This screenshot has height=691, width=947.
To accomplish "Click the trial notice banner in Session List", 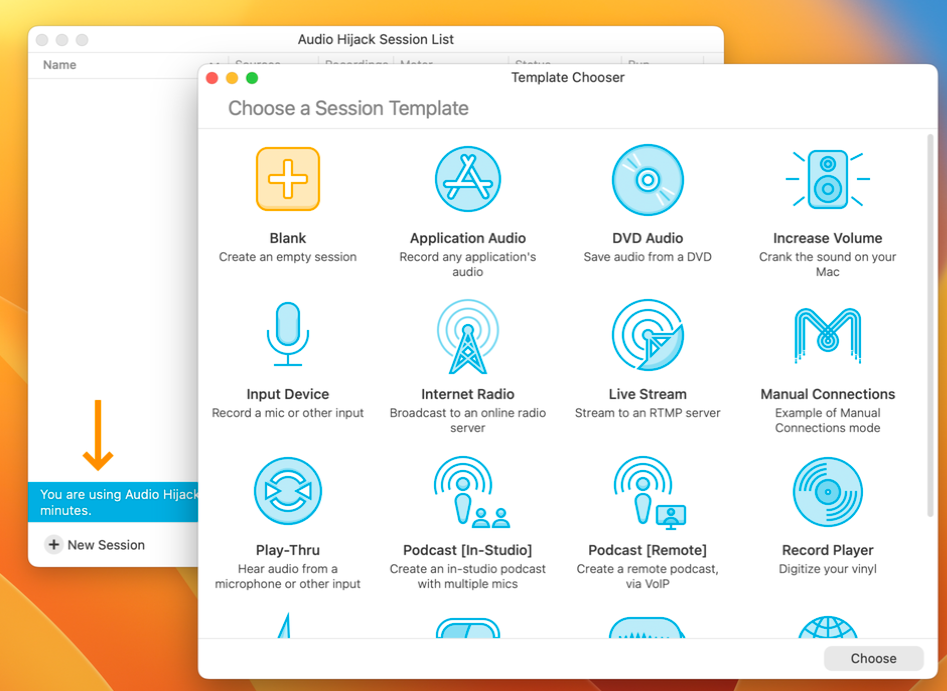I will click(x=113, y=502).
